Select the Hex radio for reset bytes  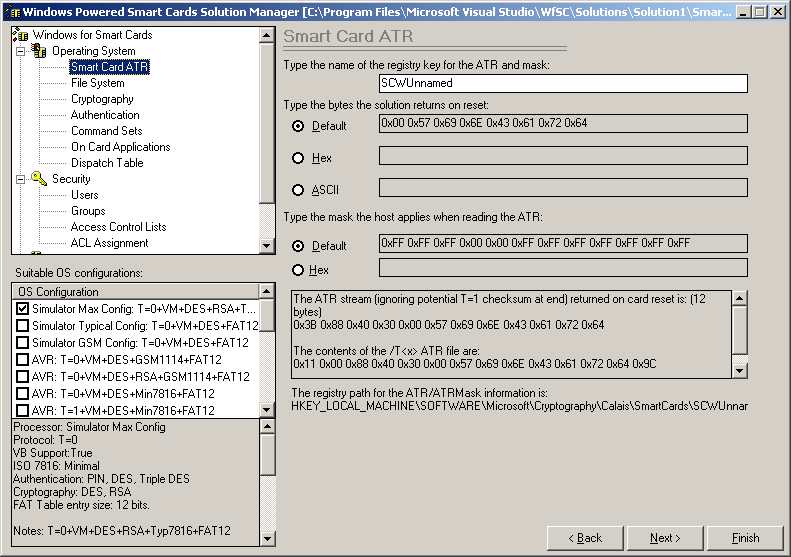[298, 158]
